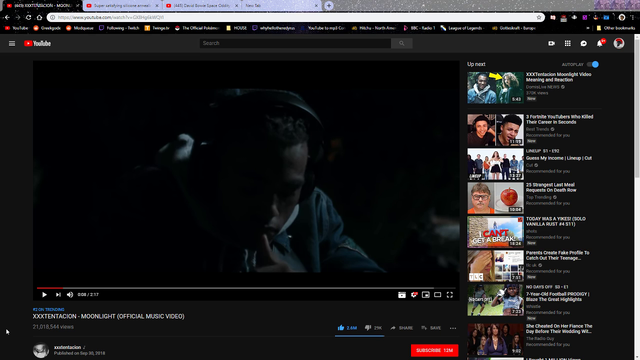Open the browser three-dot menu
This screenshot has height=360, width=640.
(x=633, y=17)
